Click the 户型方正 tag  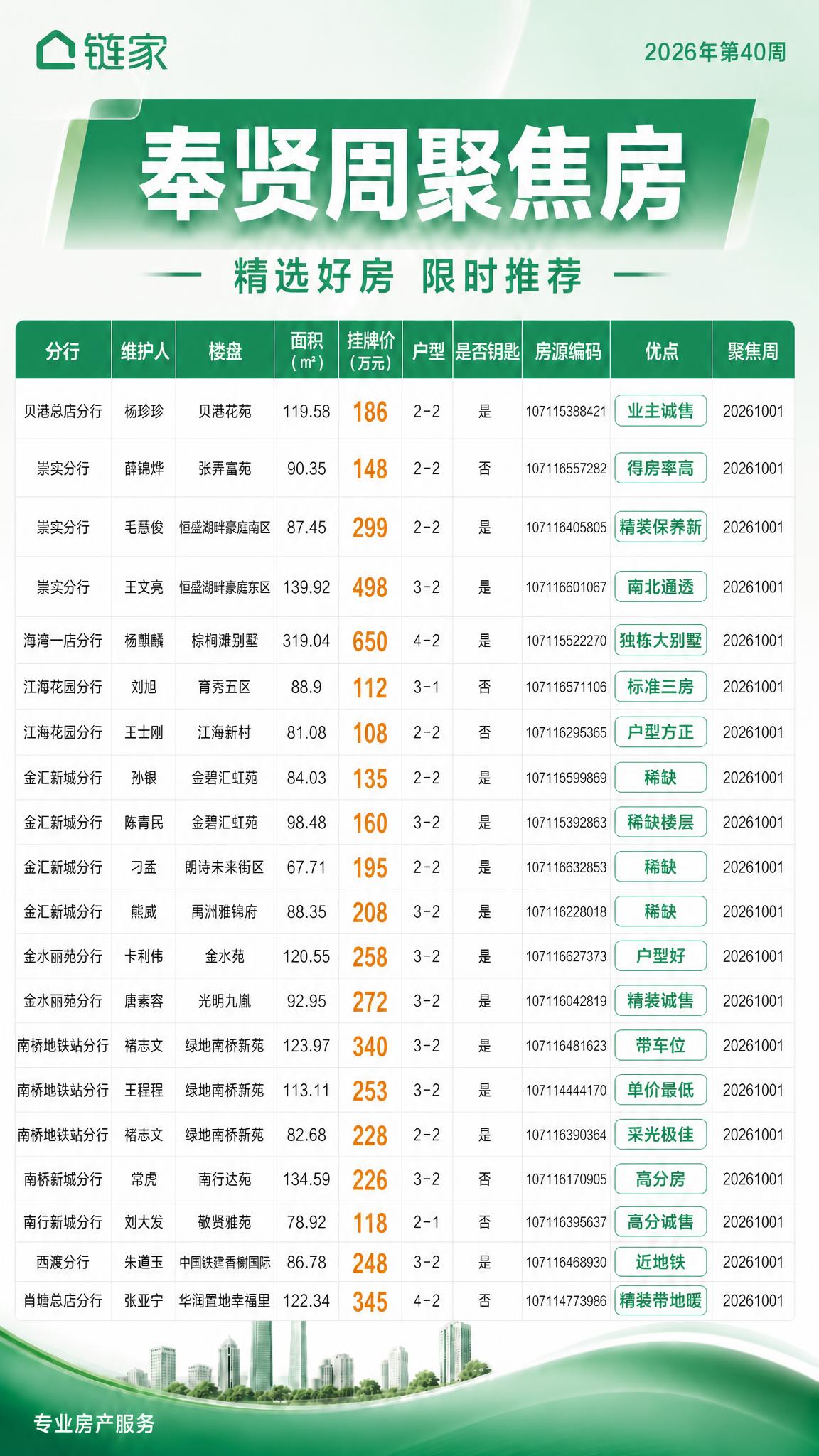coord(660,732)
